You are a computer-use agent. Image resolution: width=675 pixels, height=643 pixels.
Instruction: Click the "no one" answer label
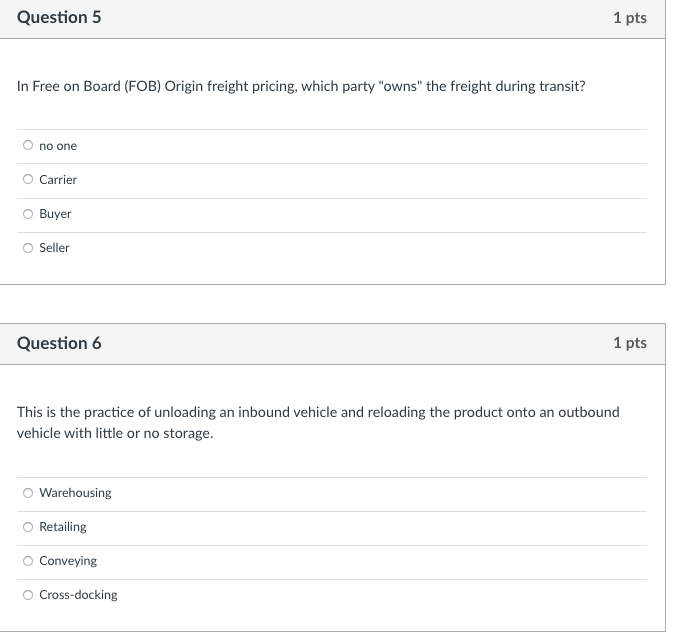(58, 146)
